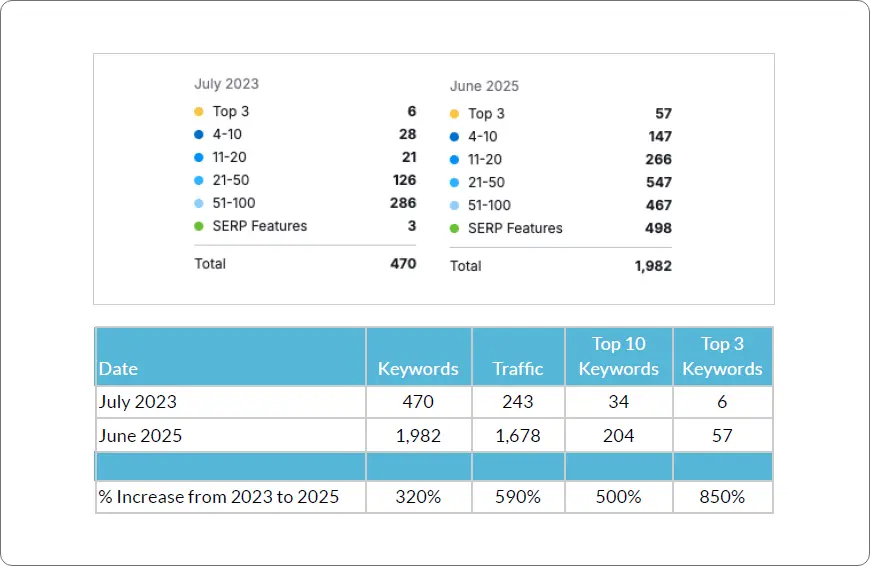Select the dark blue 4-10 dot under July 2023

click(x=199, y=135)
